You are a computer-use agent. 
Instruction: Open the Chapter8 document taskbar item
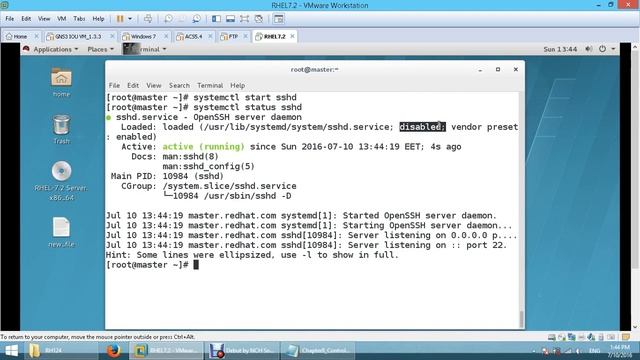pyautogui.click(x=318, y=351)
